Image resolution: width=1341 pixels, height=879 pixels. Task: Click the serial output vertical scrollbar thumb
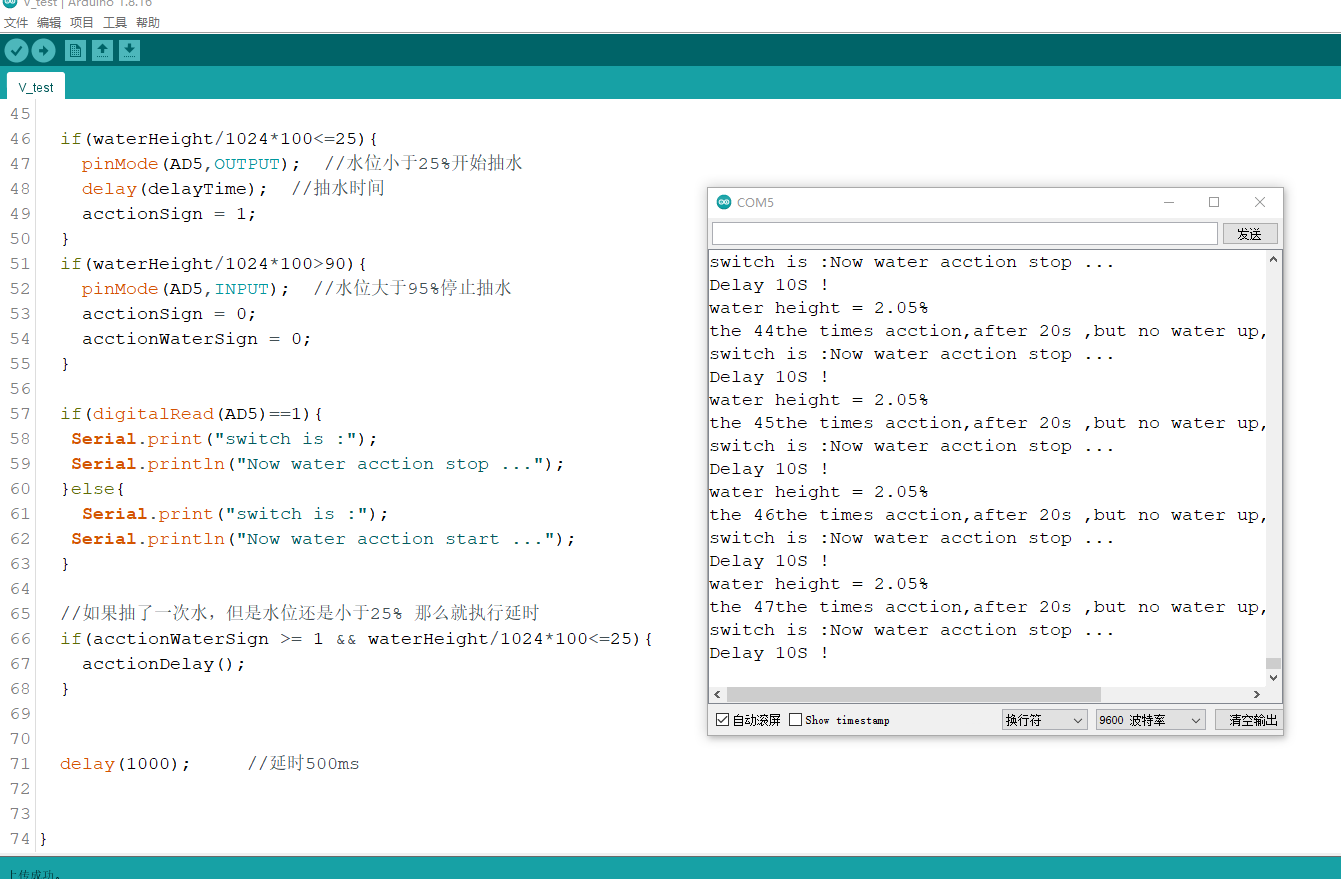coord(1272,663)
